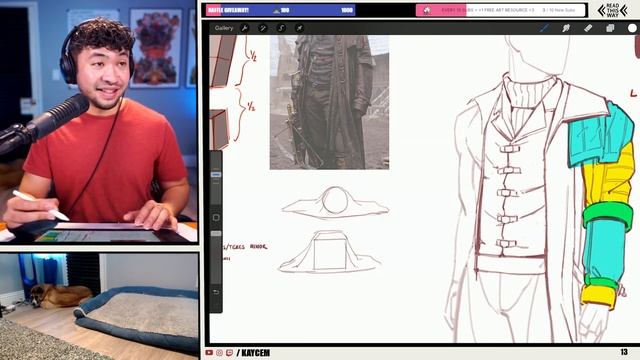Select the Eraser tool
The width and height of the screenshot is (640, 360).
coord(588,28)
